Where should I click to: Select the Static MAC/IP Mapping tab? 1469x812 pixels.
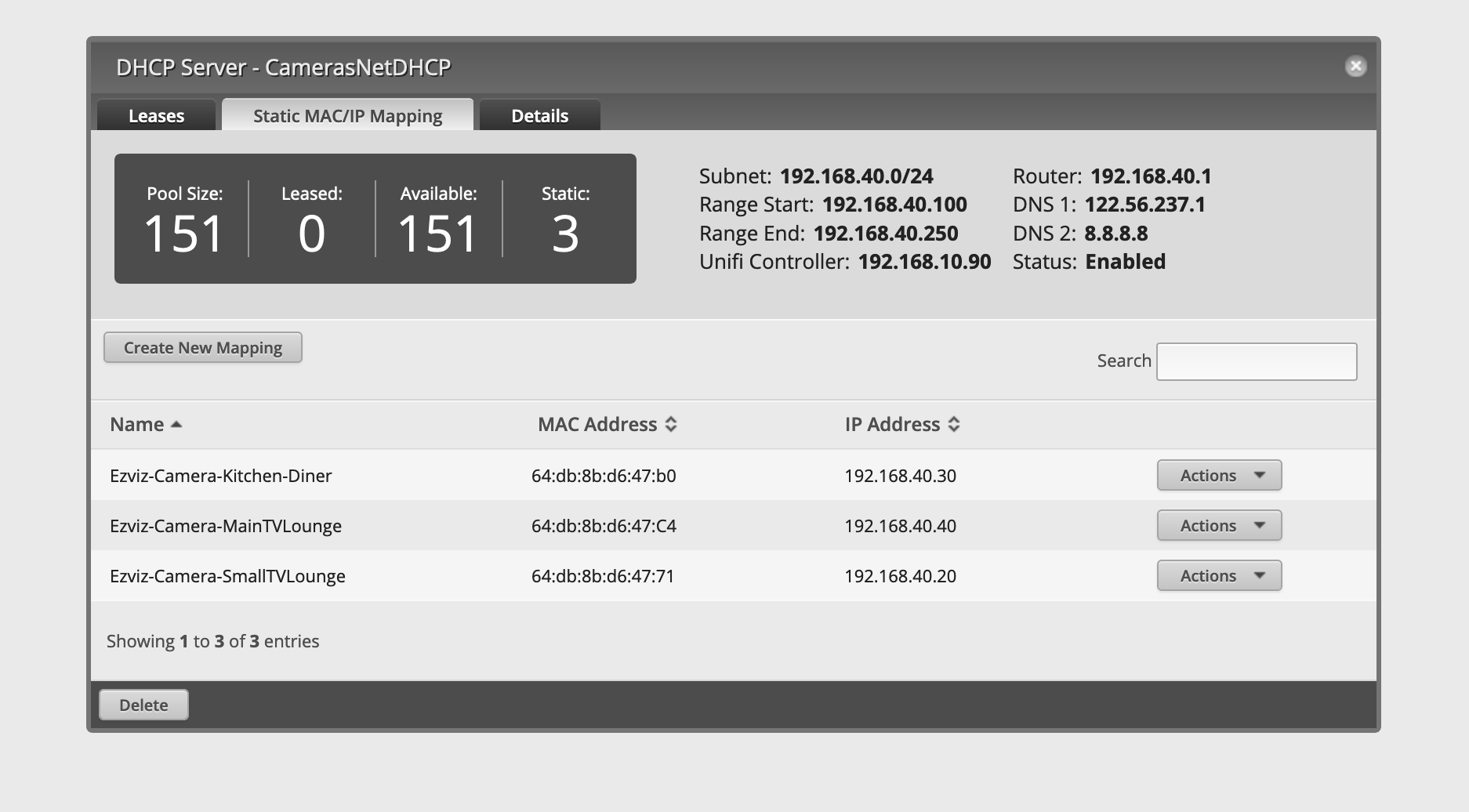348,115
